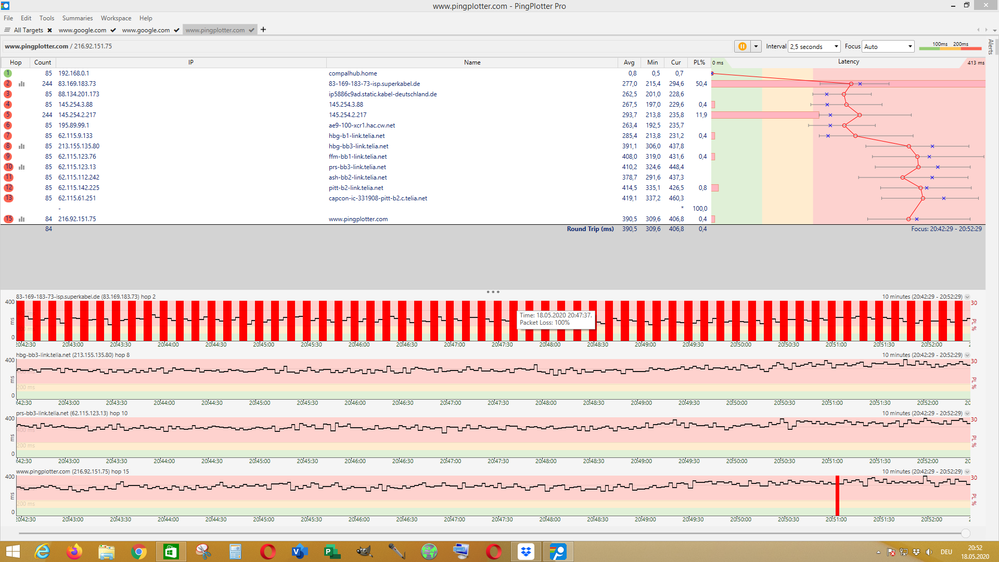The image size is (999, 562).
Task: Select IP 192.168.0.1 in hop list
Action: tap(73, 73)
